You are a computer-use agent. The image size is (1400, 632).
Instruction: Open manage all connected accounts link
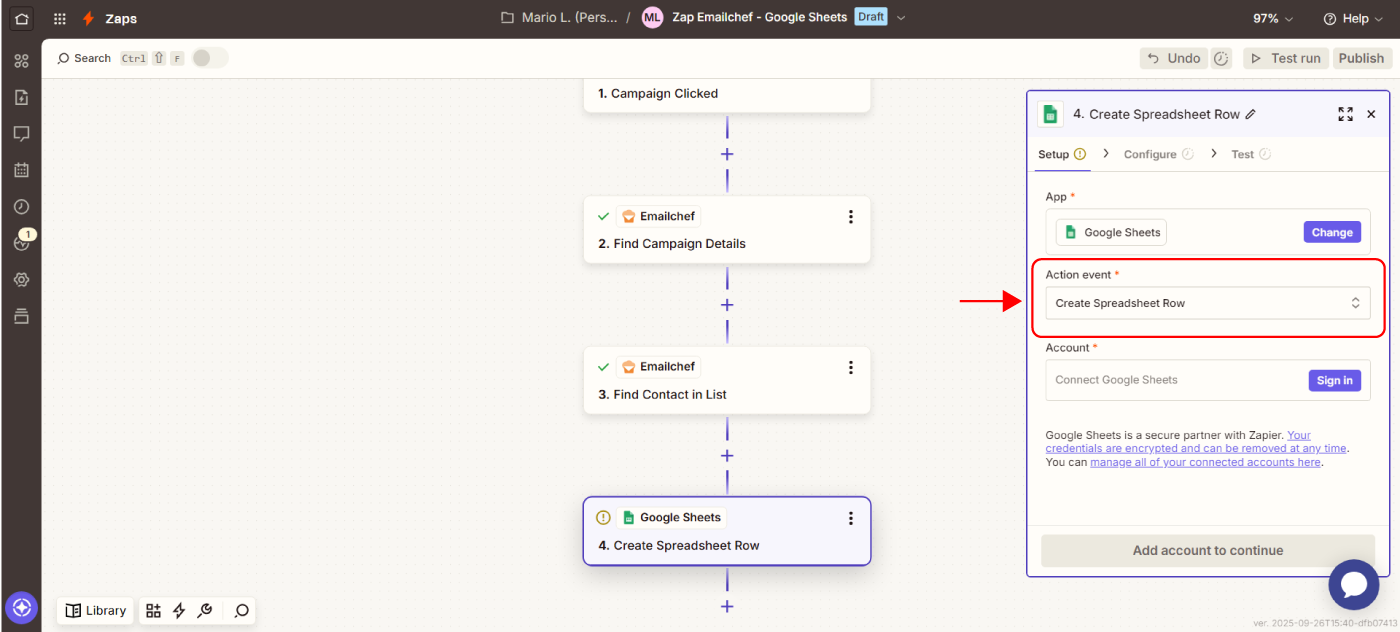(x=1205, y=462)
